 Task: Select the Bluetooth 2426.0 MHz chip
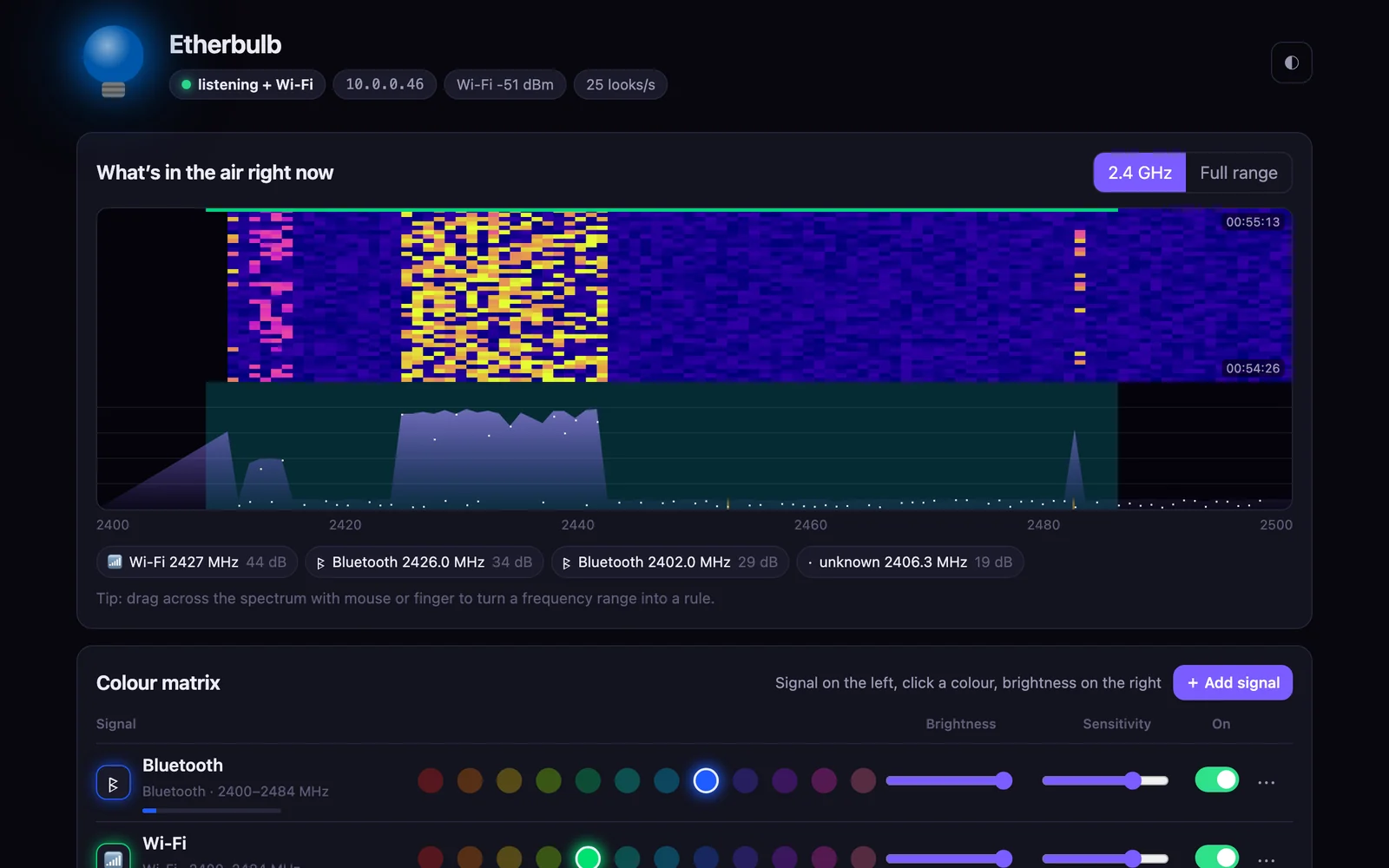coord(425,562)
